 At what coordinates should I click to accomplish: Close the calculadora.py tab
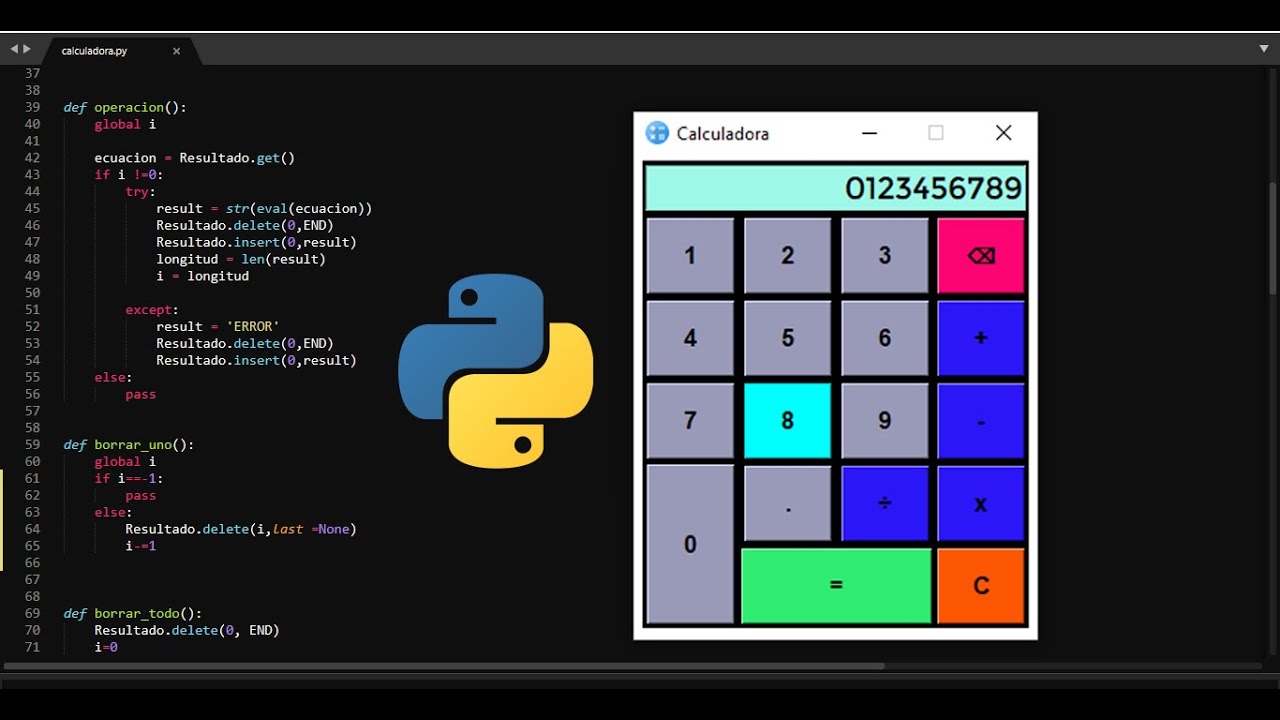tap(177, 51)
